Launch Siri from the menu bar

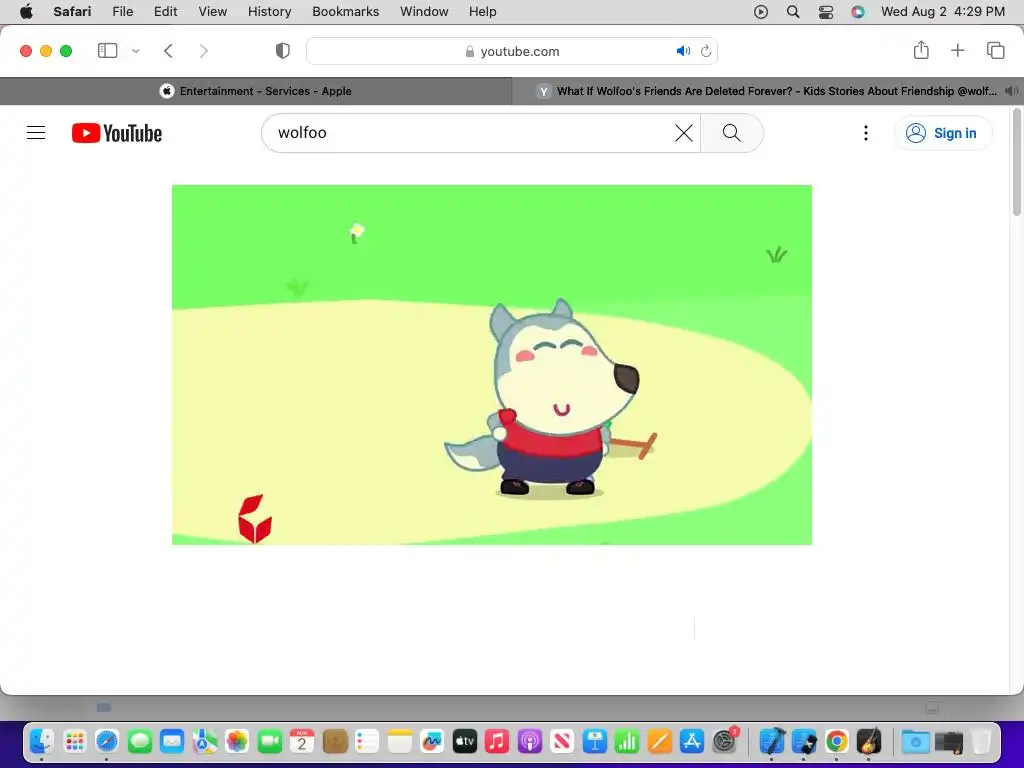coord(858,12)
